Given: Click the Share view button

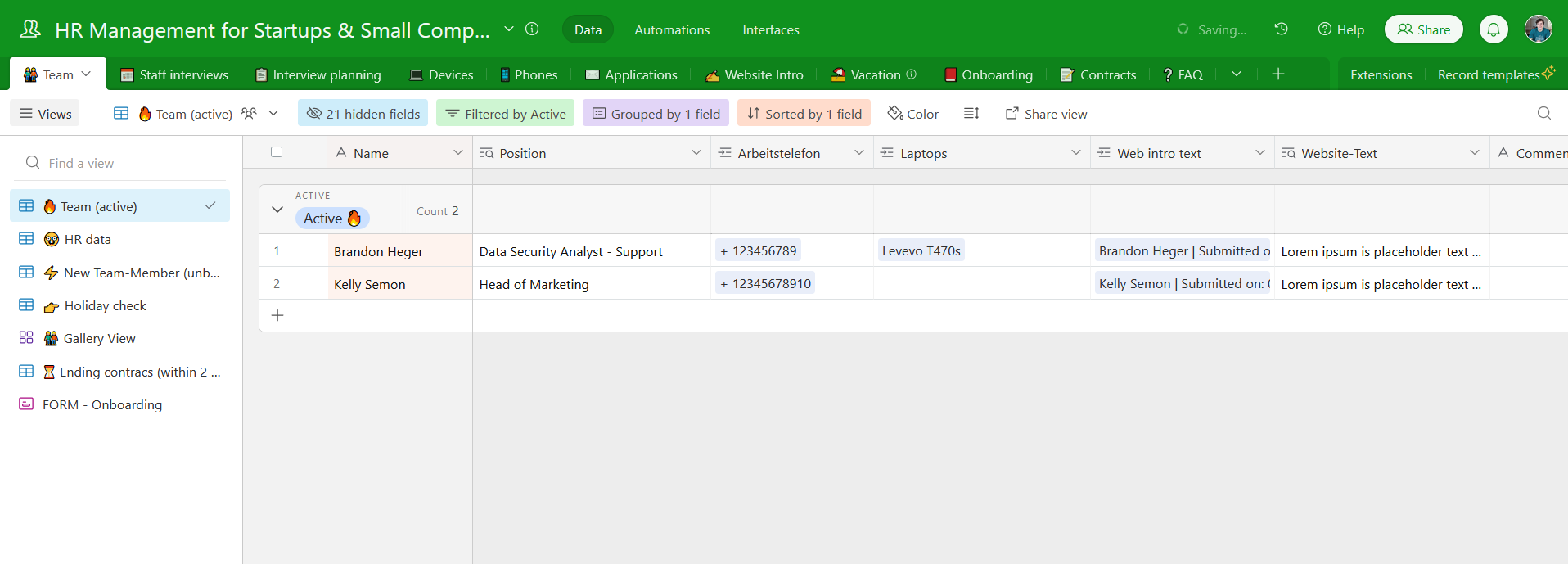Looking at the screenshot, I should click(x=1046, y=114).
